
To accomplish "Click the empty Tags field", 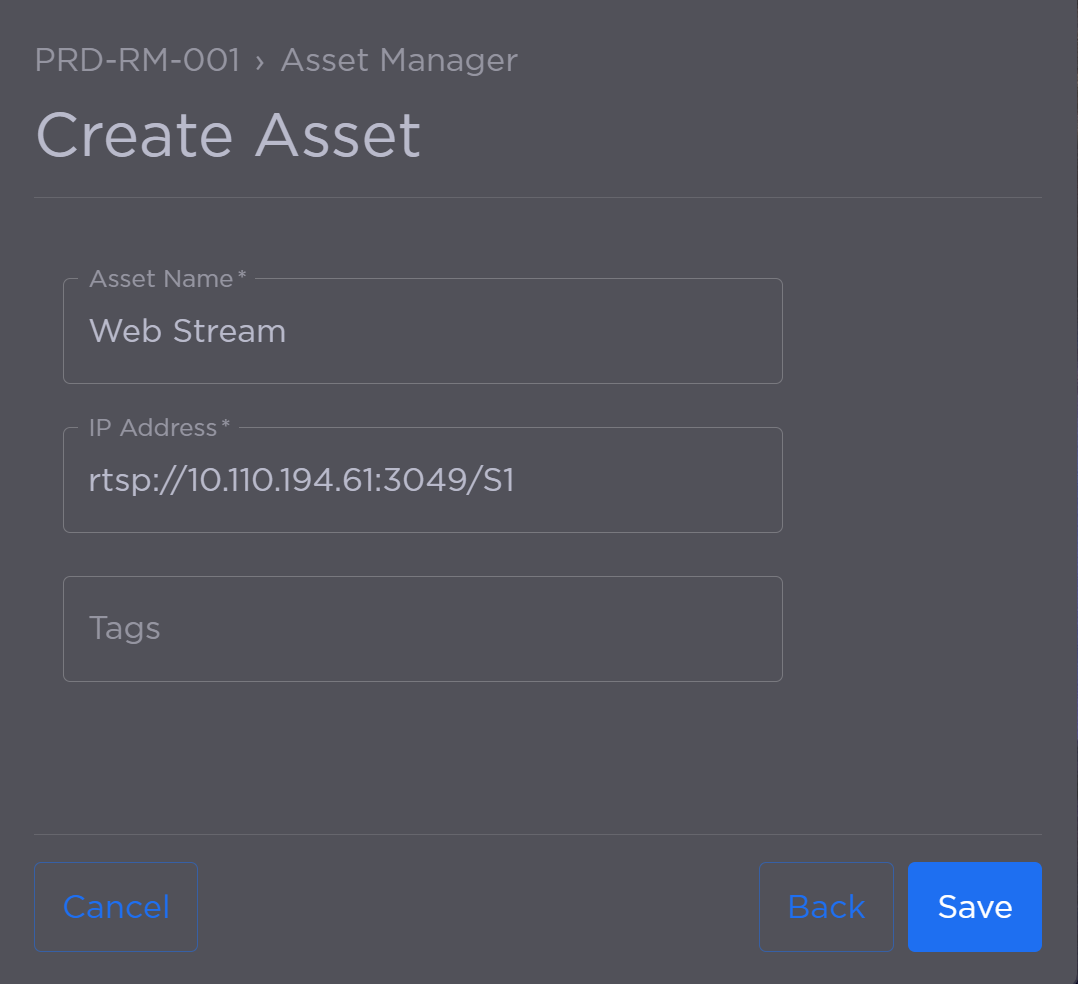I will tap(420, 628).
